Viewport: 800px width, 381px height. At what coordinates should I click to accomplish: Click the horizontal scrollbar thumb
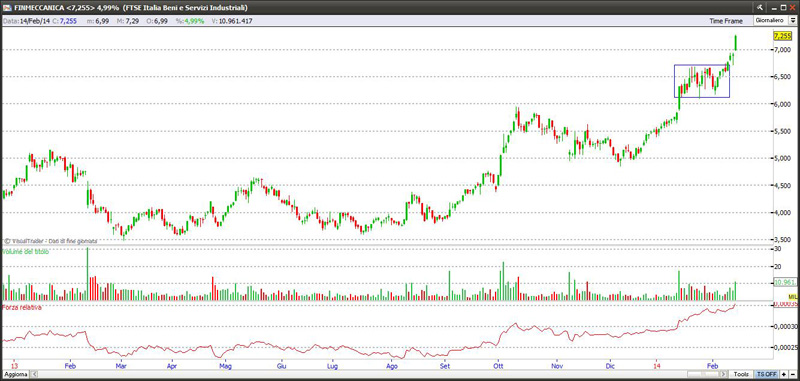tap(703, 374)
